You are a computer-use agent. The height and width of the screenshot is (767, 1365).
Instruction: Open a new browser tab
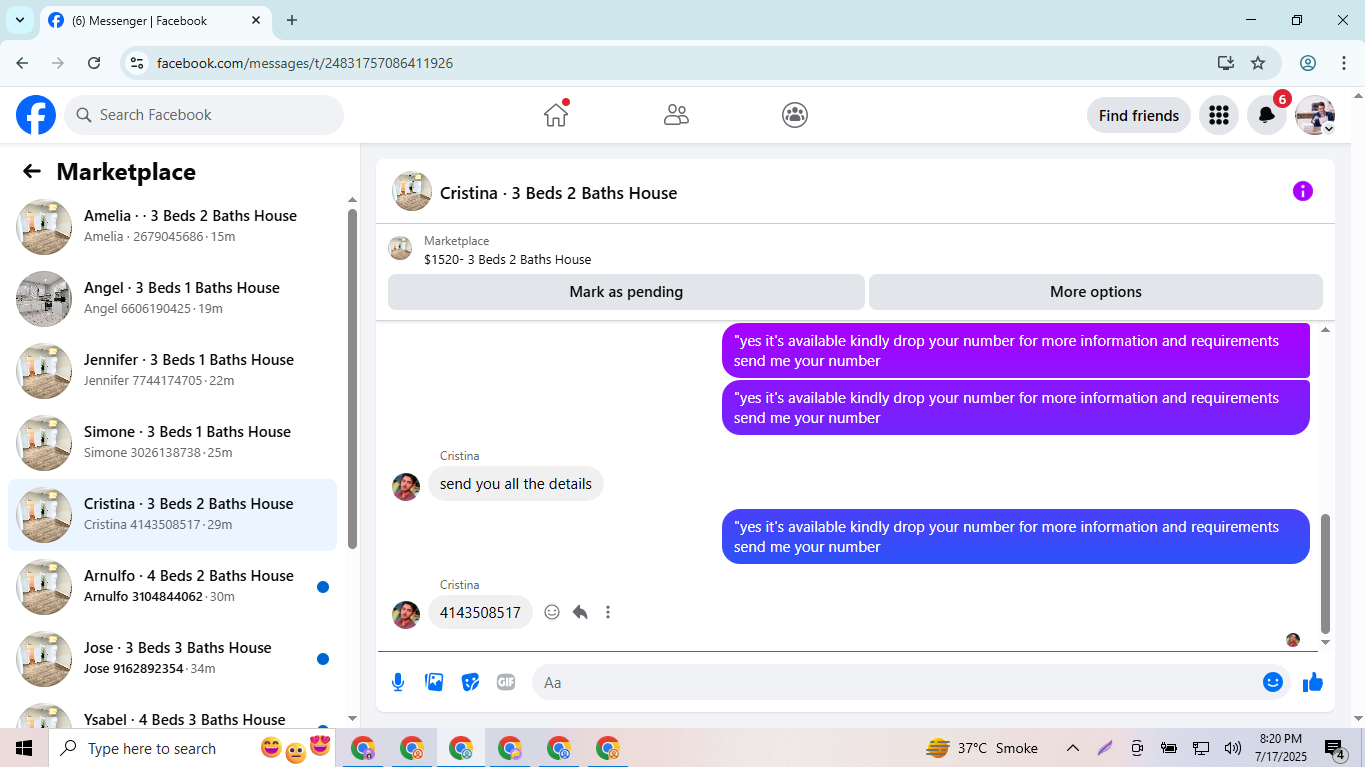(x=292, y=20)
